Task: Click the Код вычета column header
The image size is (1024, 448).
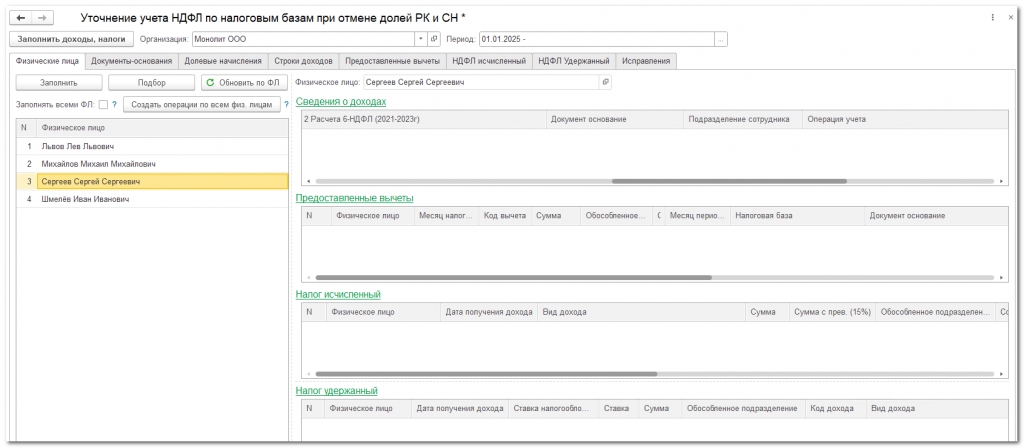Action: point(505,216)
